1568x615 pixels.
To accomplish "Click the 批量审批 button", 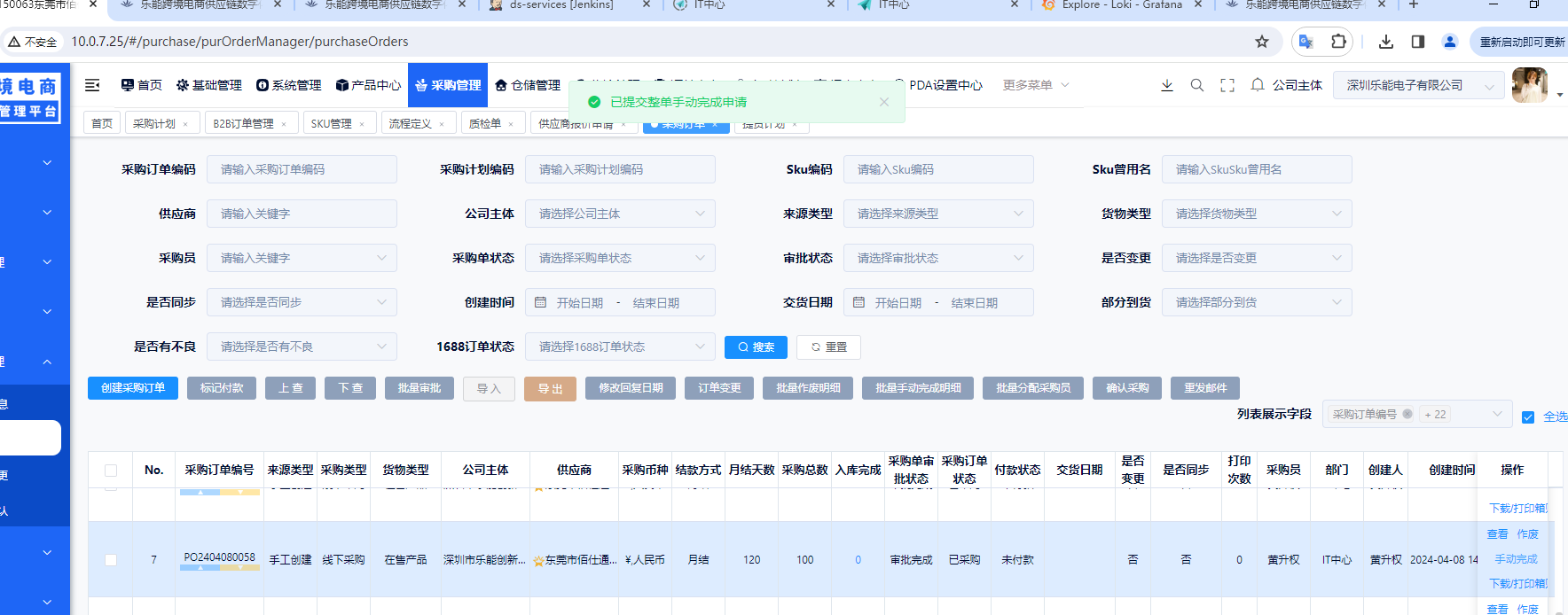I will (x=419, y=388).
